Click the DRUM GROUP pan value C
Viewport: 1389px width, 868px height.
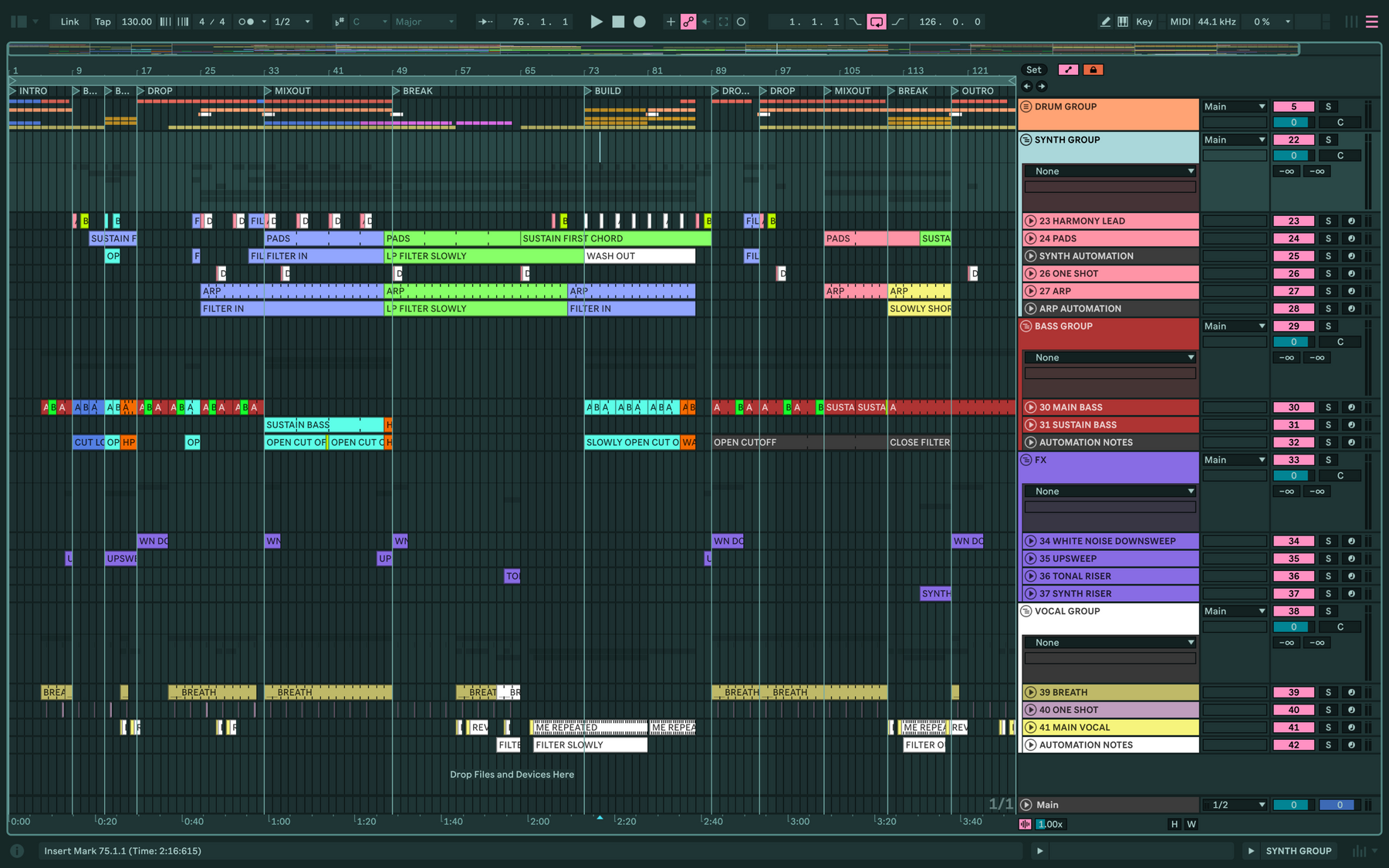tap(1340, 122)
